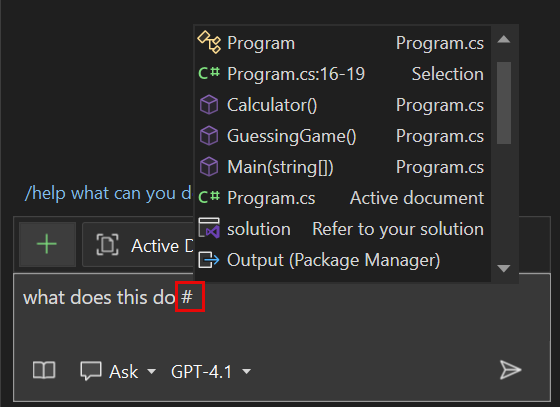Click the GuessingGame() method cube icon
The image size is (560, 407).
tap(209, 136)
